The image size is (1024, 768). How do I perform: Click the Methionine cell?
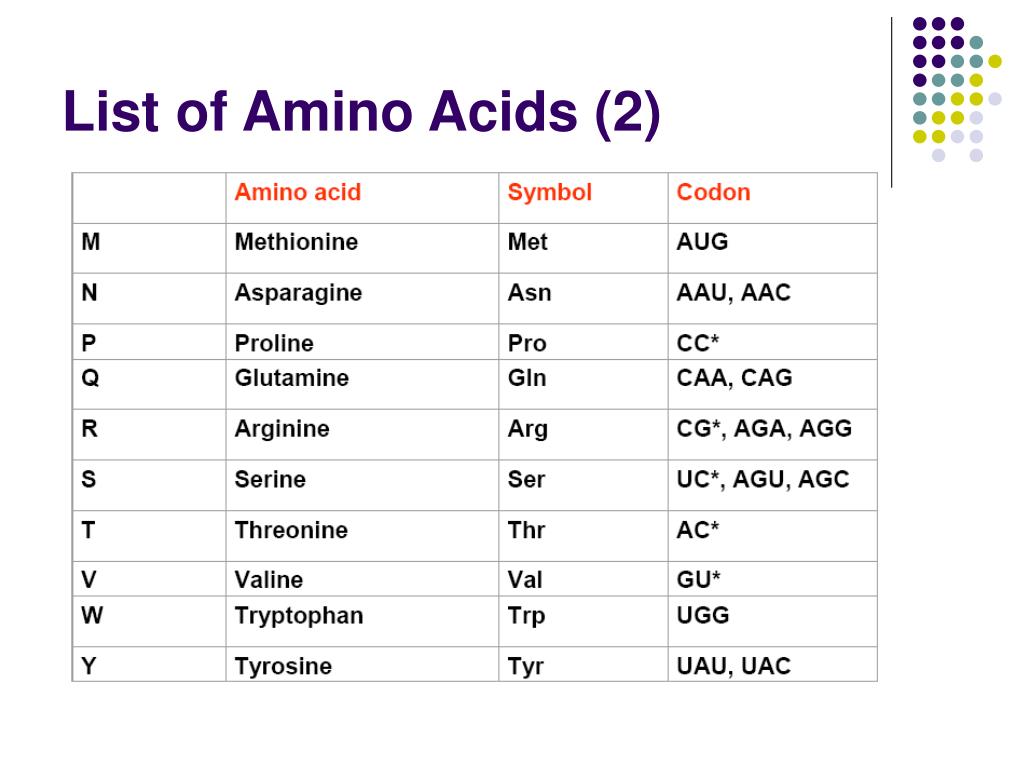point(362,248)
